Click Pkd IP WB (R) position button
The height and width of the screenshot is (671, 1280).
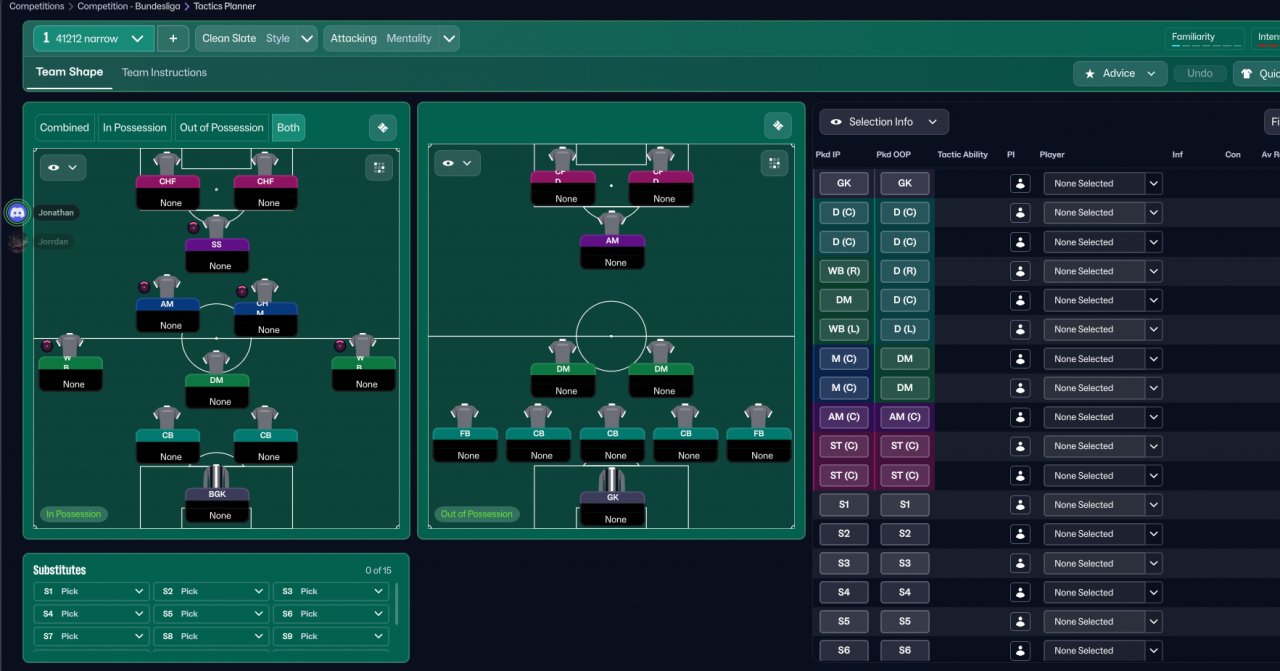(x=844, y=271)
